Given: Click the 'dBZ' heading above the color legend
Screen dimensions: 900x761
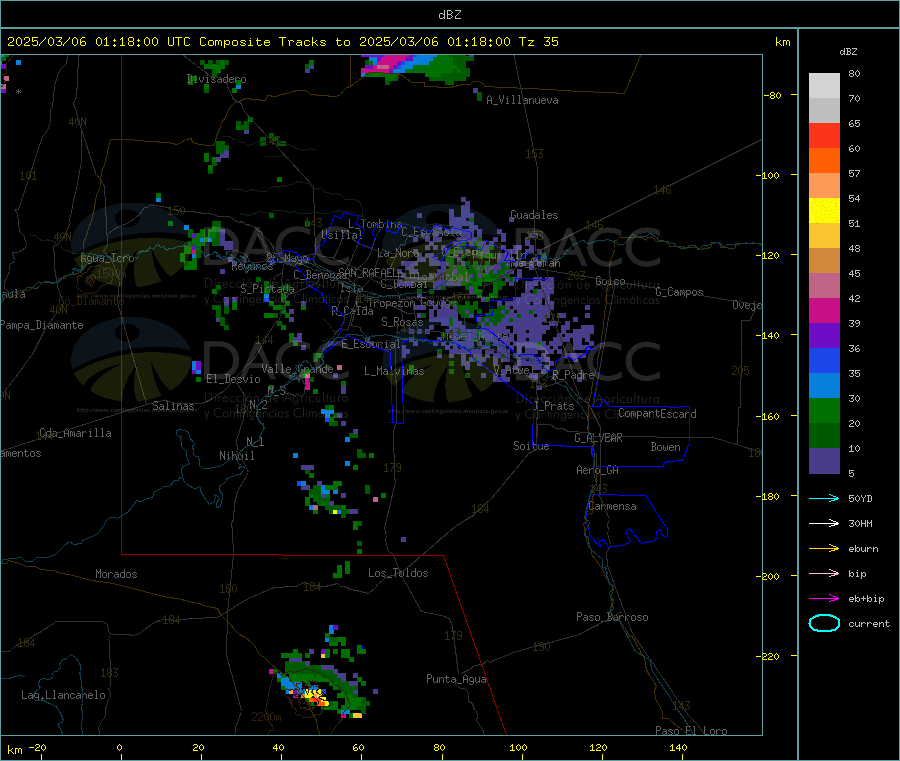Looking at the screenshot, I should [x=848, y=52].
